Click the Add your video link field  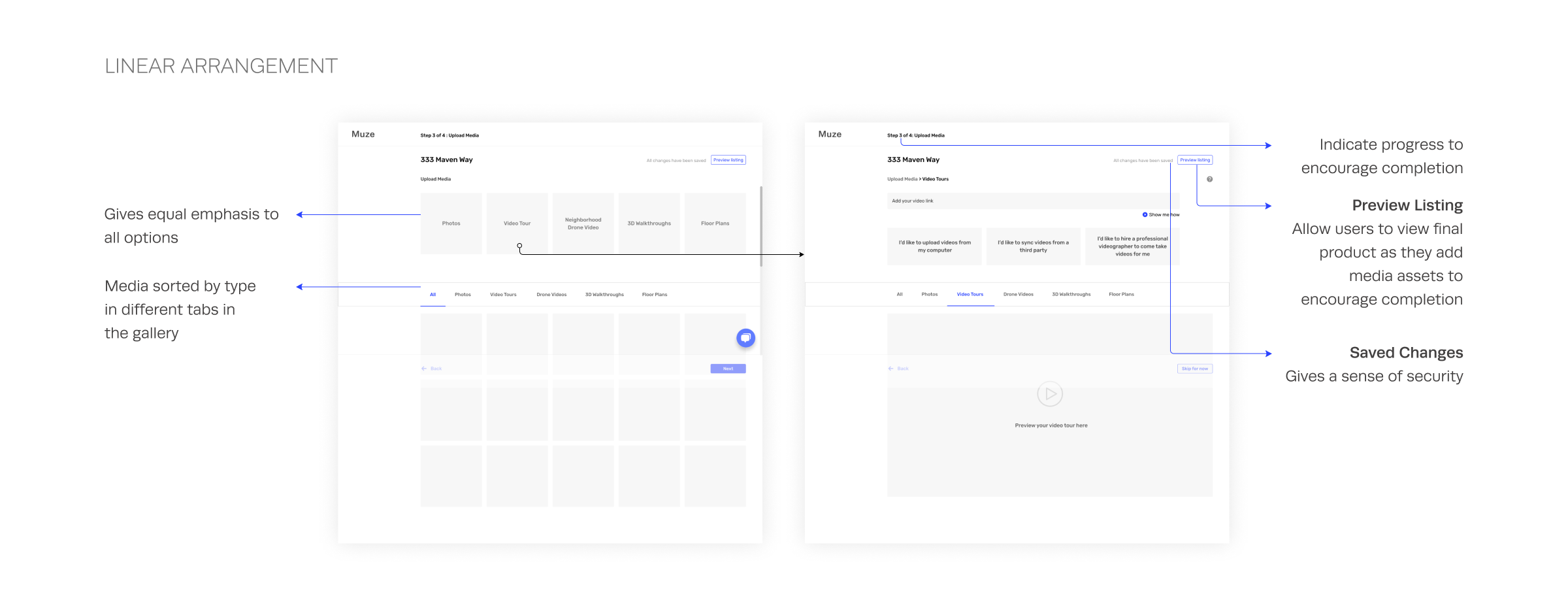[x=1033, y=201]
